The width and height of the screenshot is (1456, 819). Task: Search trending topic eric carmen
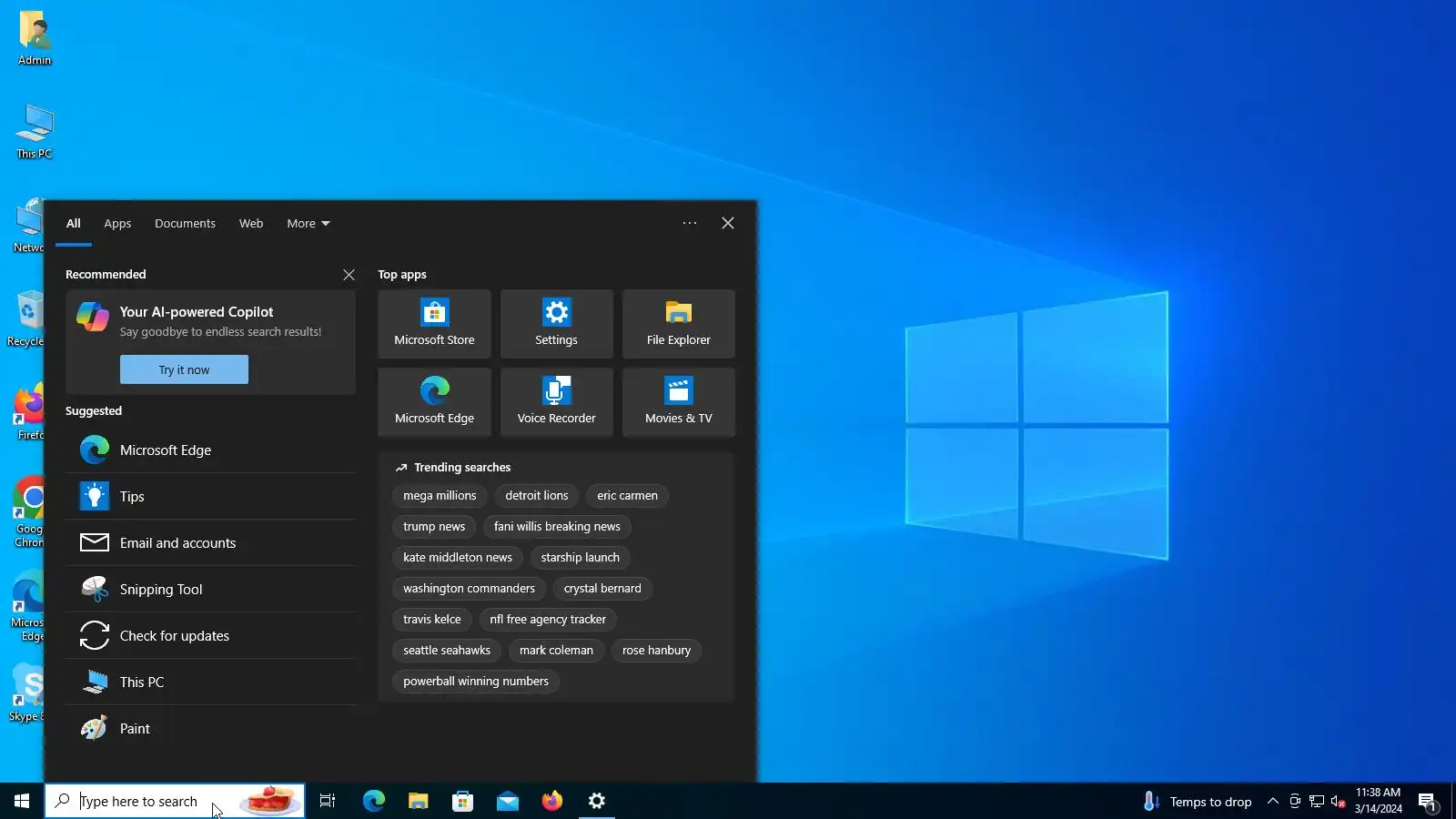pos(627,496)
